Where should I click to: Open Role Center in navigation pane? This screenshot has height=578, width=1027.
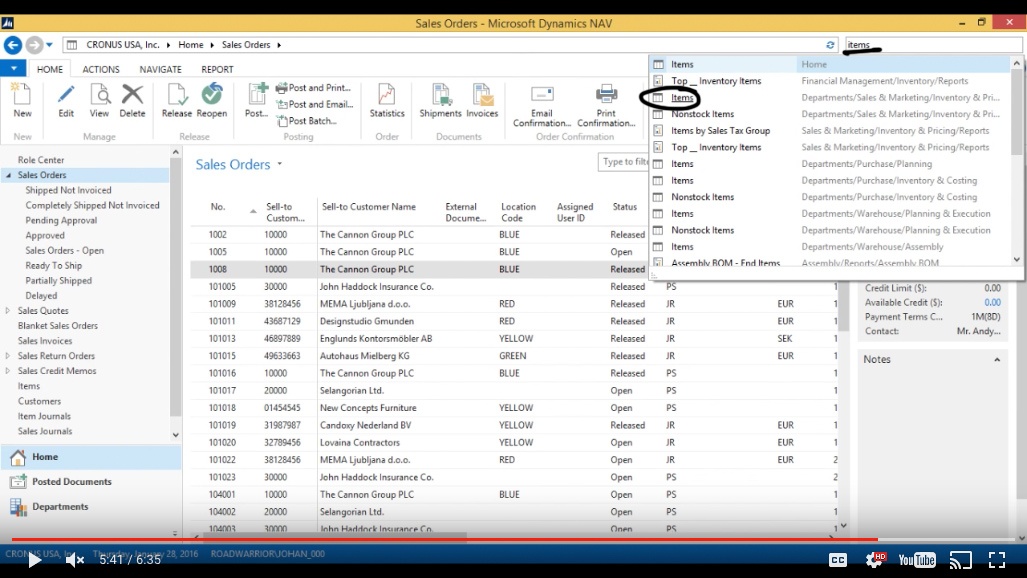click(41, 160)
